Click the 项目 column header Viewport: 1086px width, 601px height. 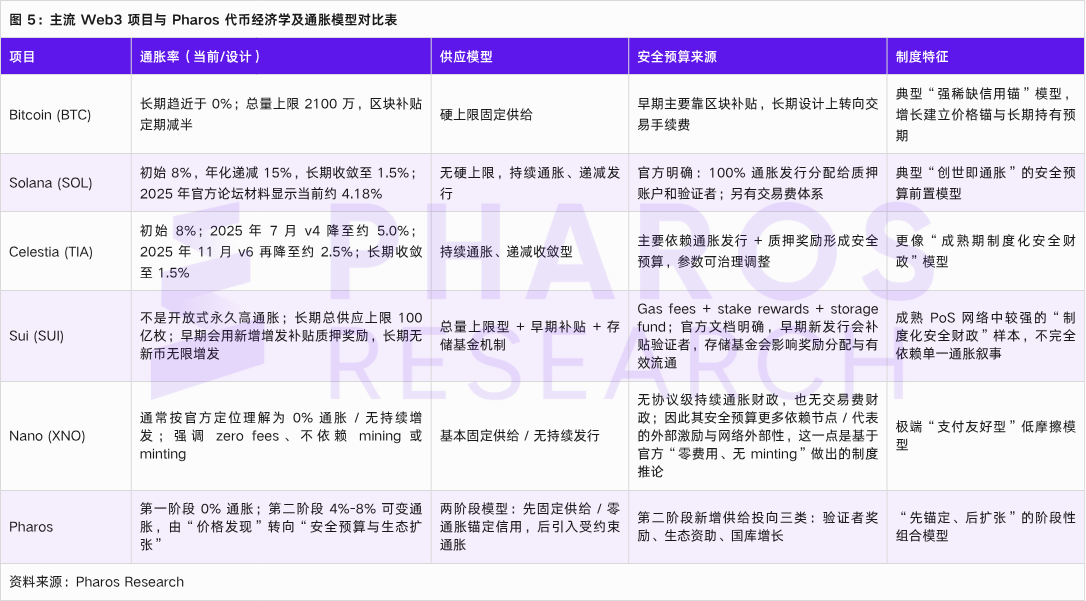tap(22, 57)
